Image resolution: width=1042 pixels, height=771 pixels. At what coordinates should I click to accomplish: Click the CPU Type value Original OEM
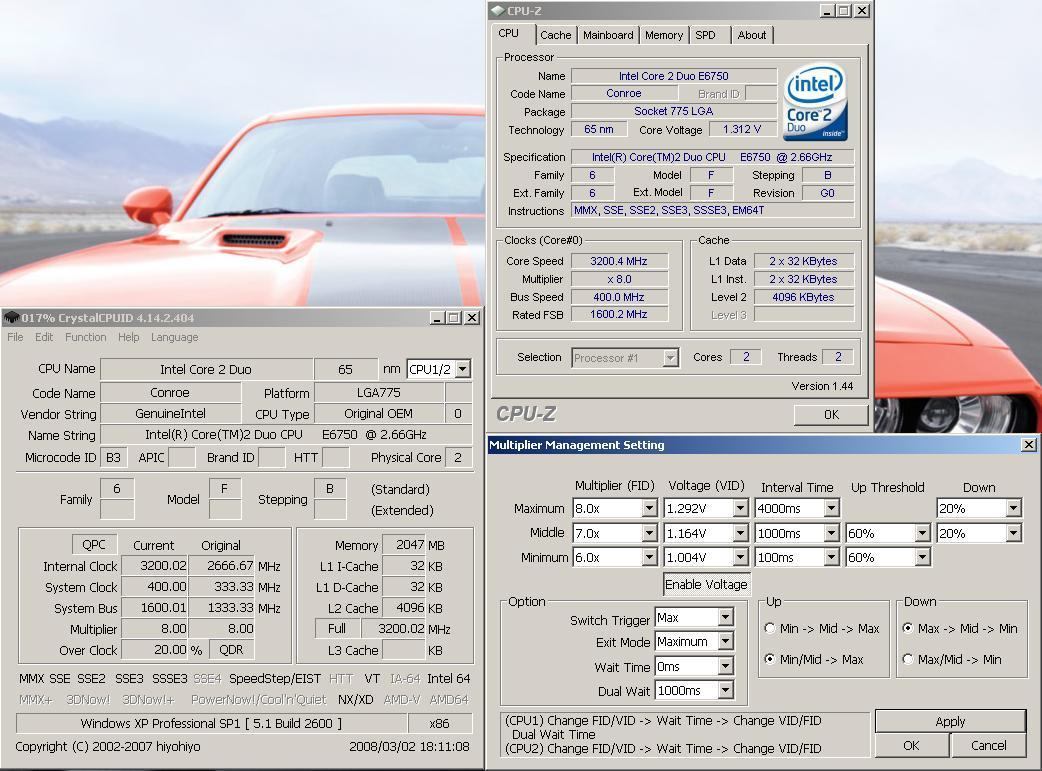pyautogui.click(x=379, y=413)
